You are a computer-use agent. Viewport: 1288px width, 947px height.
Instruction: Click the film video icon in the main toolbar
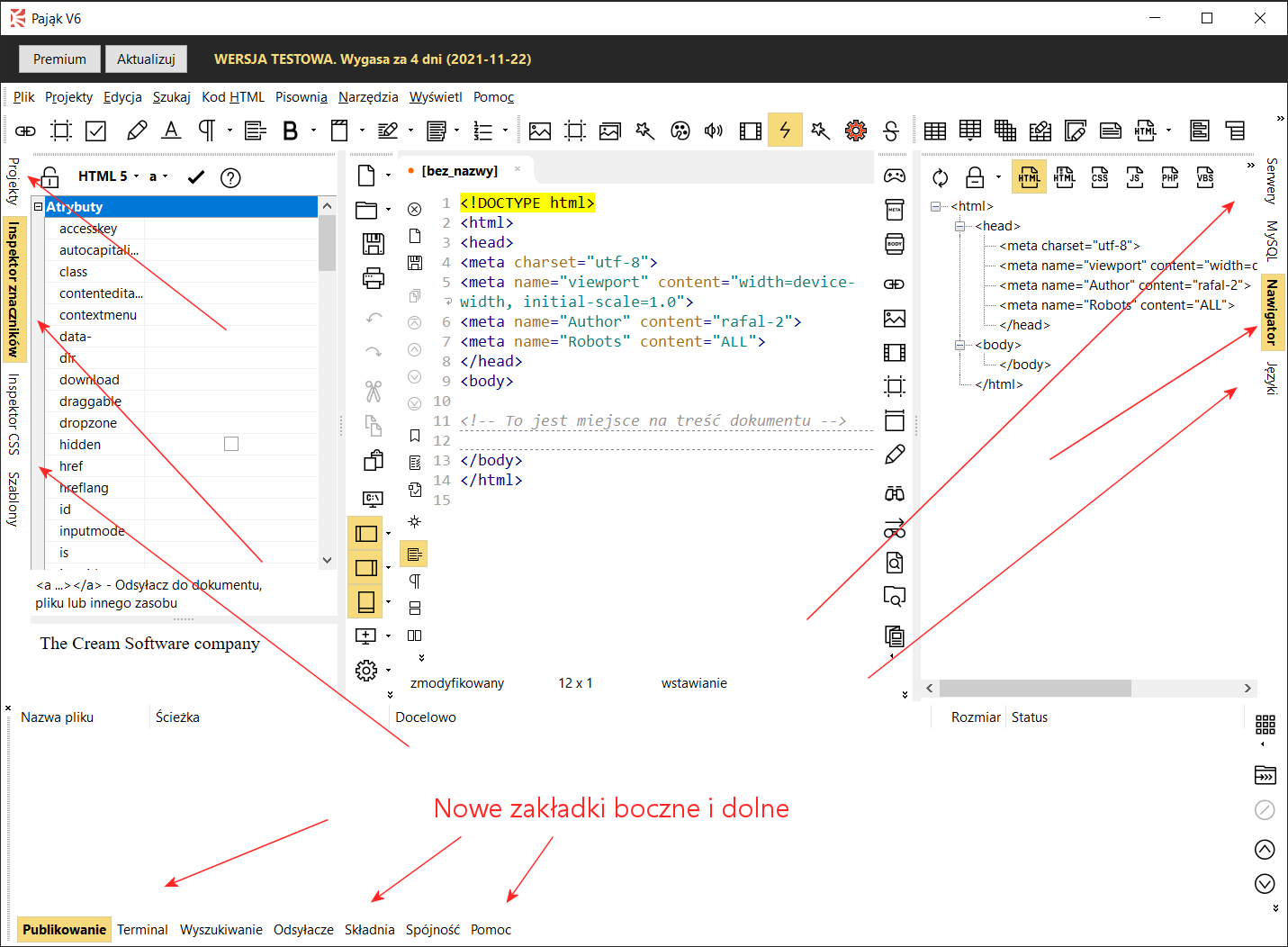pyautogui.click(x=750, y=131)
